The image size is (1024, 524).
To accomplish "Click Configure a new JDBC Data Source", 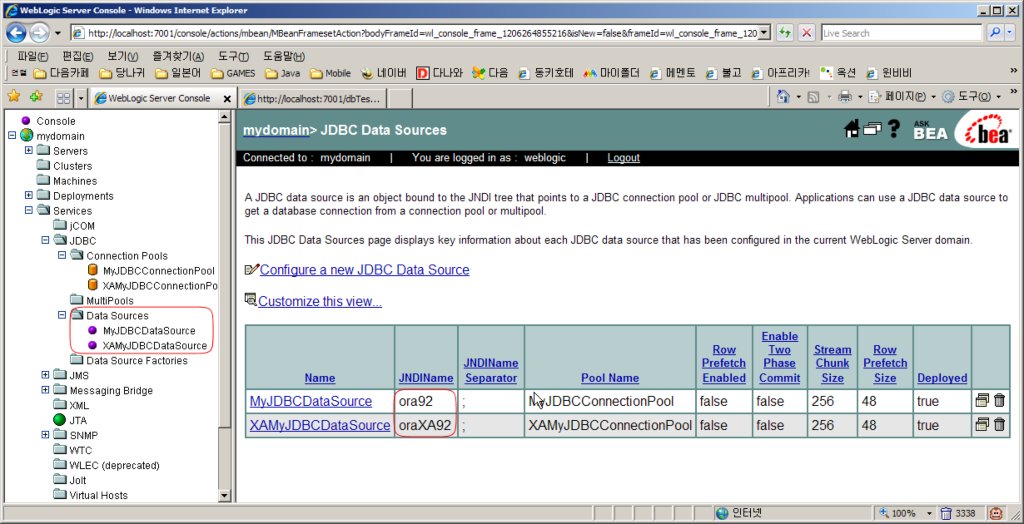I will point(364,270).
